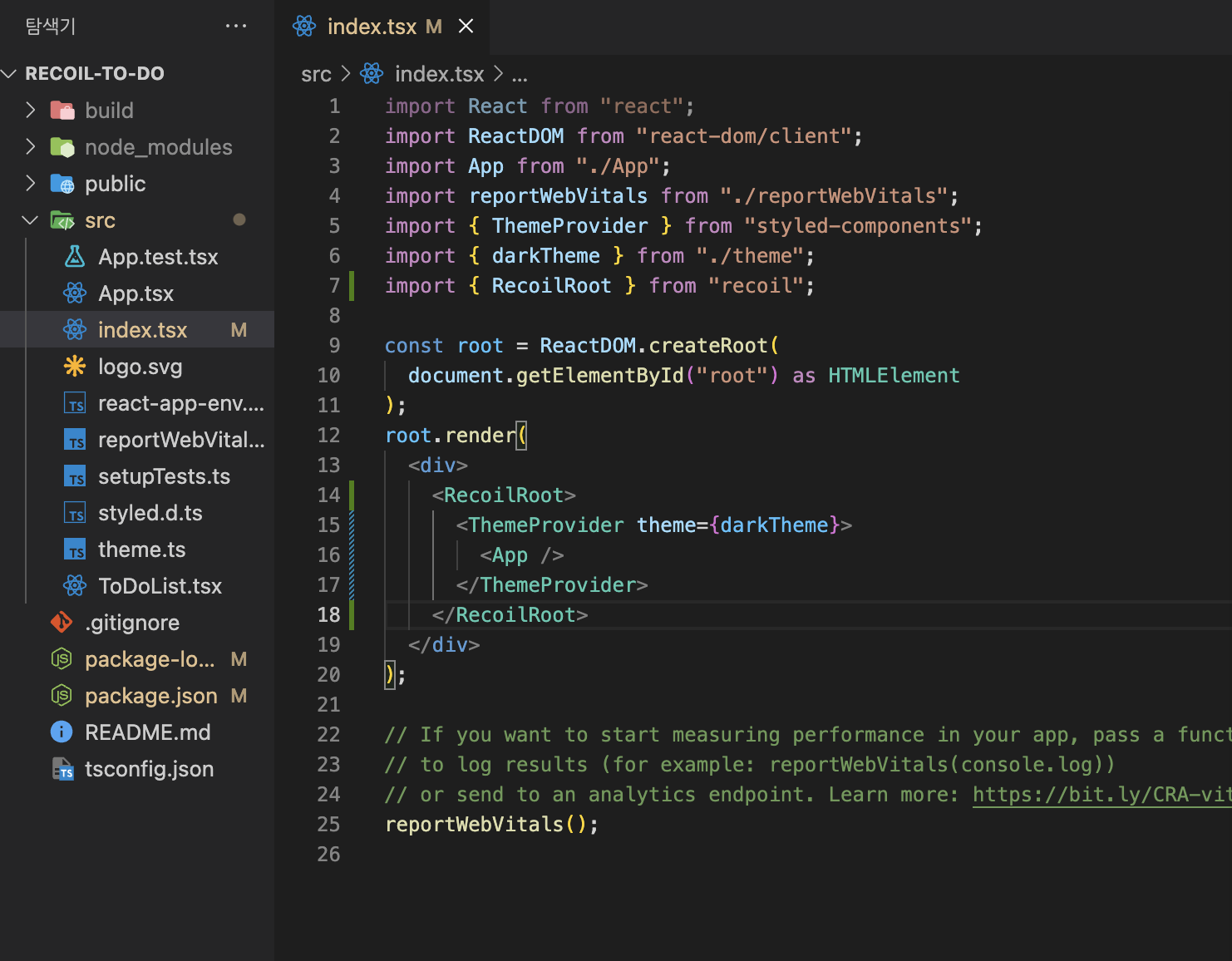Click 'root.render' on line 12
1232x961 pixels.
(x=451, y=436)
